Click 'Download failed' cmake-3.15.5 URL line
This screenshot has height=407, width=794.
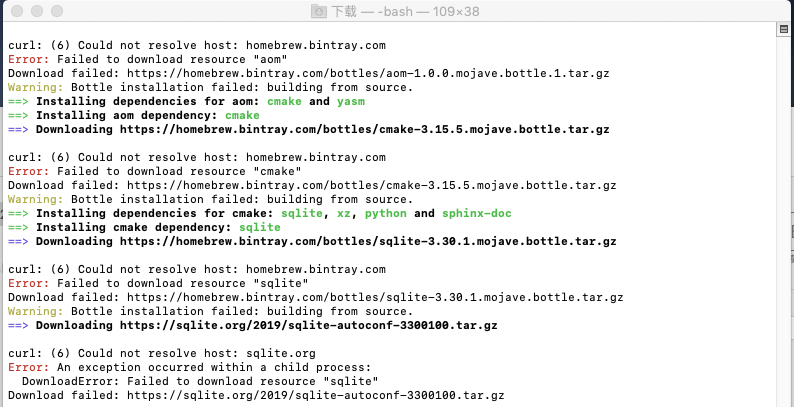point(312,185)
